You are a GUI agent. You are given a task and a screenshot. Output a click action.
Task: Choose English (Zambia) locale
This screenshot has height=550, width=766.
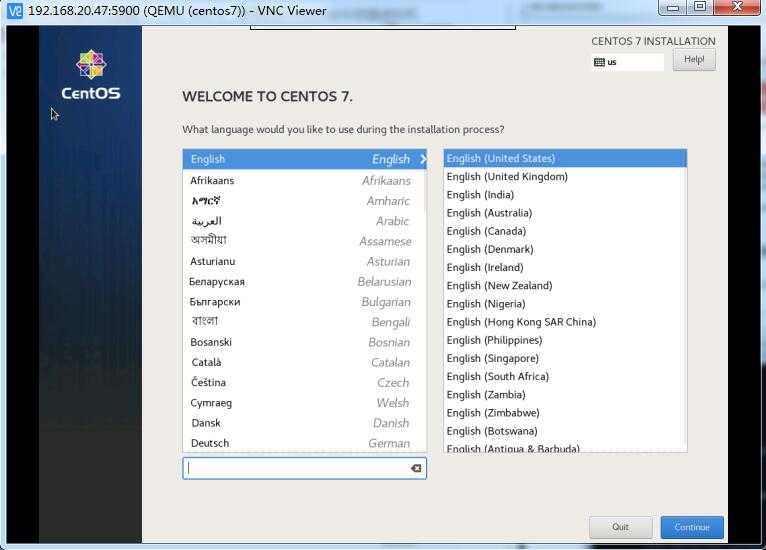click(x=565, y=395)
